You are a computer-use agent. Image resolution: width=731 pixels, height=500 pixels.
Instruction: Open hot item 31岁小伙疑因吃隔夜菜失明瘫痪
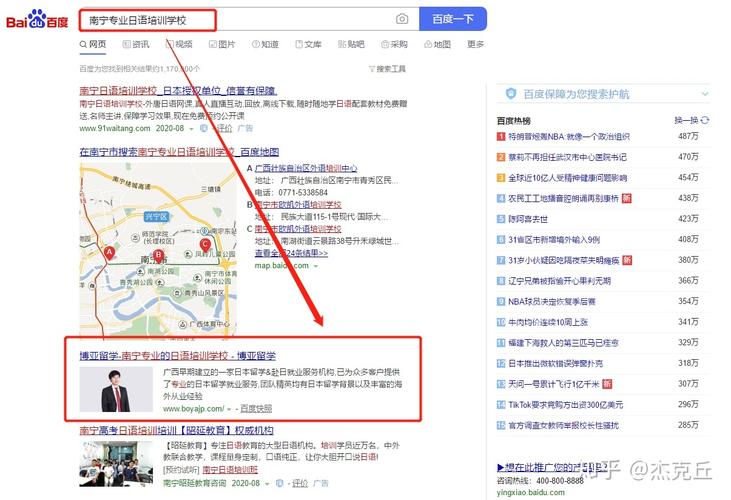pos(564,260)
